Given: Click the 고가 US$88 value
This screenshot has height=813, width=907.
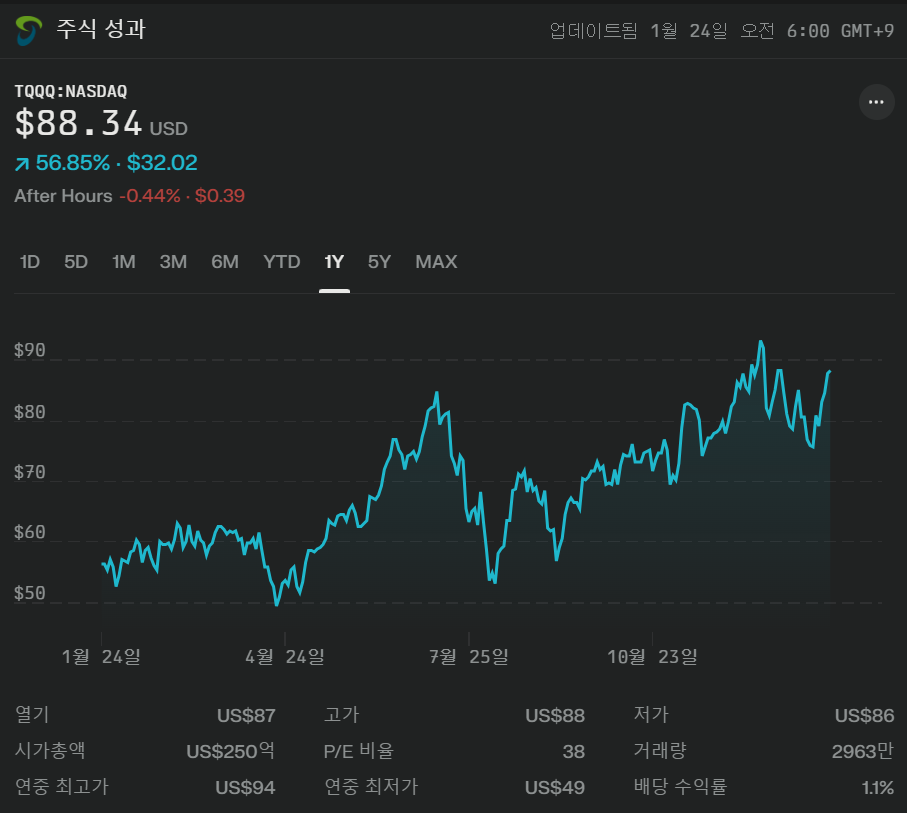Looking at the screenshot, I should (x=555, y=716).
